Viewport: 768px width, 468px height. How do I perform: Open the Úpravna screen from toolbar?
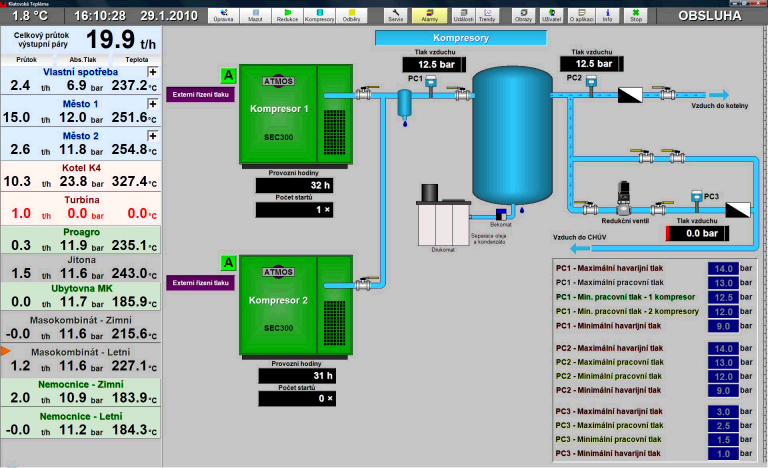224,16
